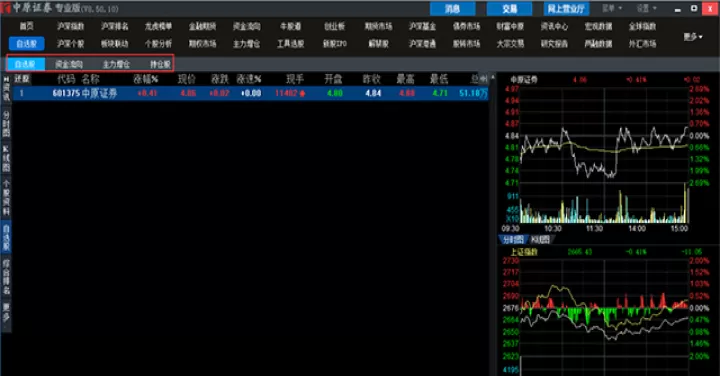
Task: Switch to the 资金流向 sub-tab below navigation
Action: (69, 64)
